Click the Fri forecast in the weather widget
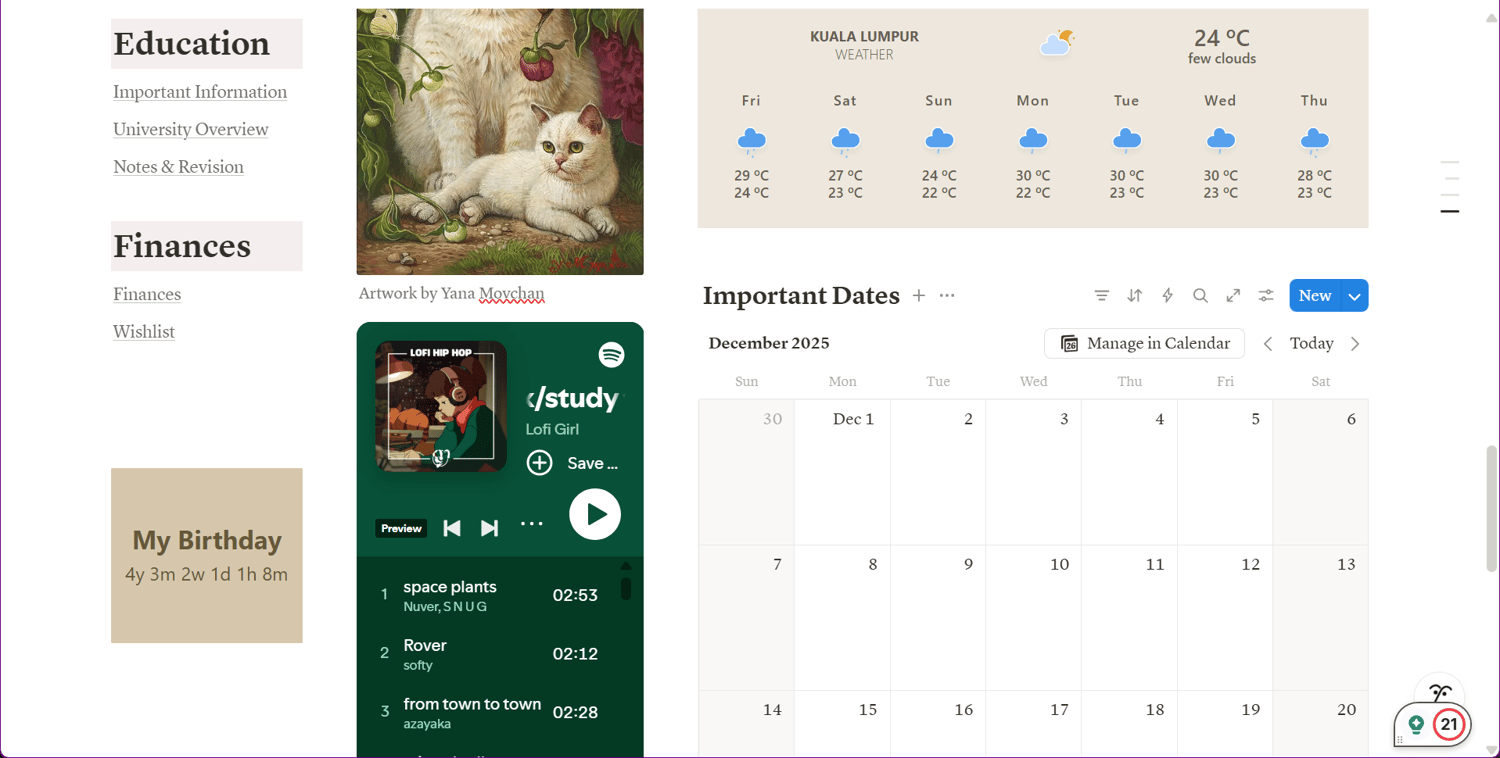Image resolution: width=1500 pixels, height=758 pixels. click(751, 147)
